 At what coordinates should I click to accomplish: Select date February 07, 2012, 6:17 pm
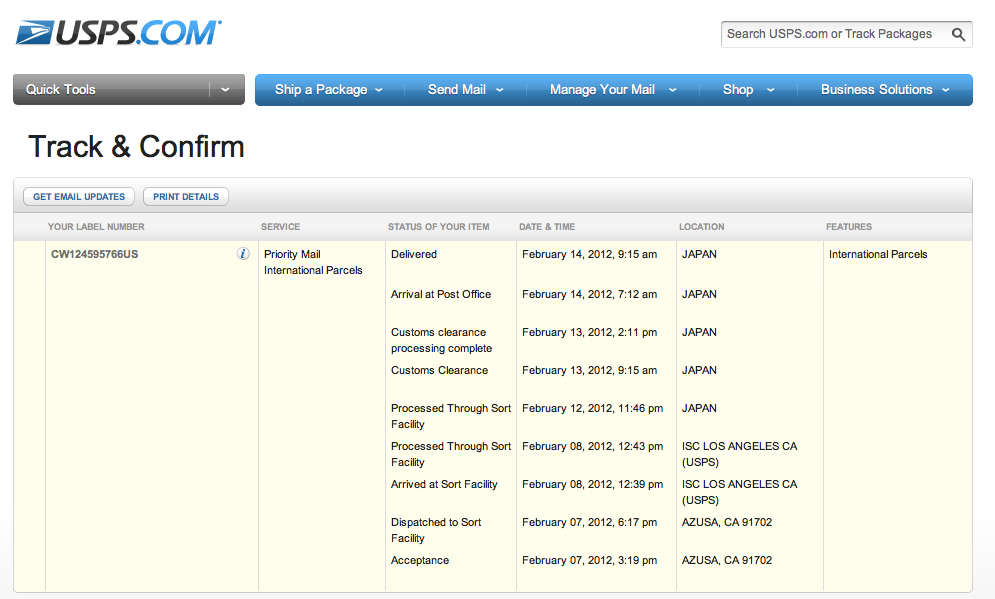tap(590, 523)
